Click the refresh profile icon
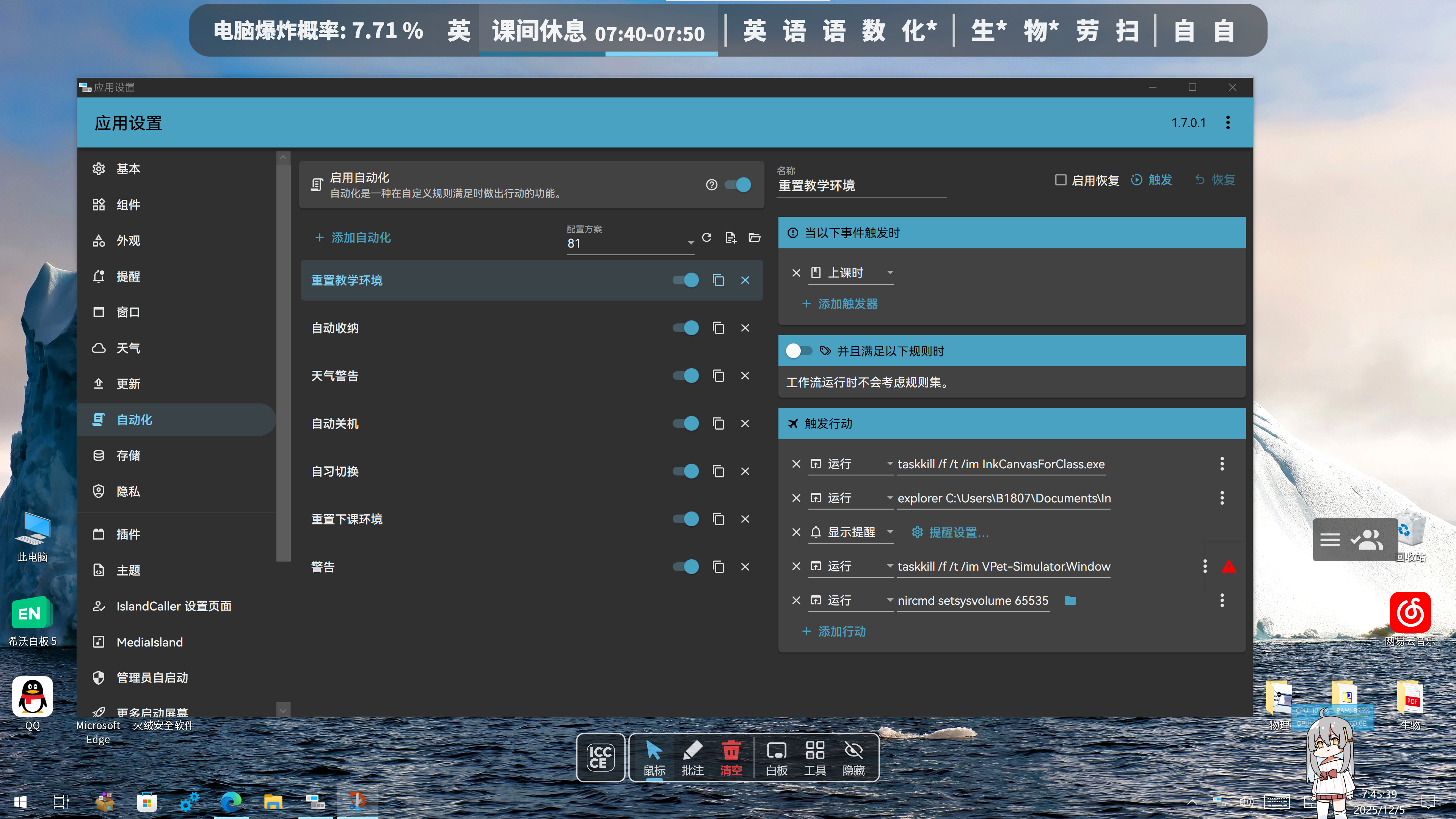Image resolution: width=1456 pixels, height=819 pixels. 706,237
